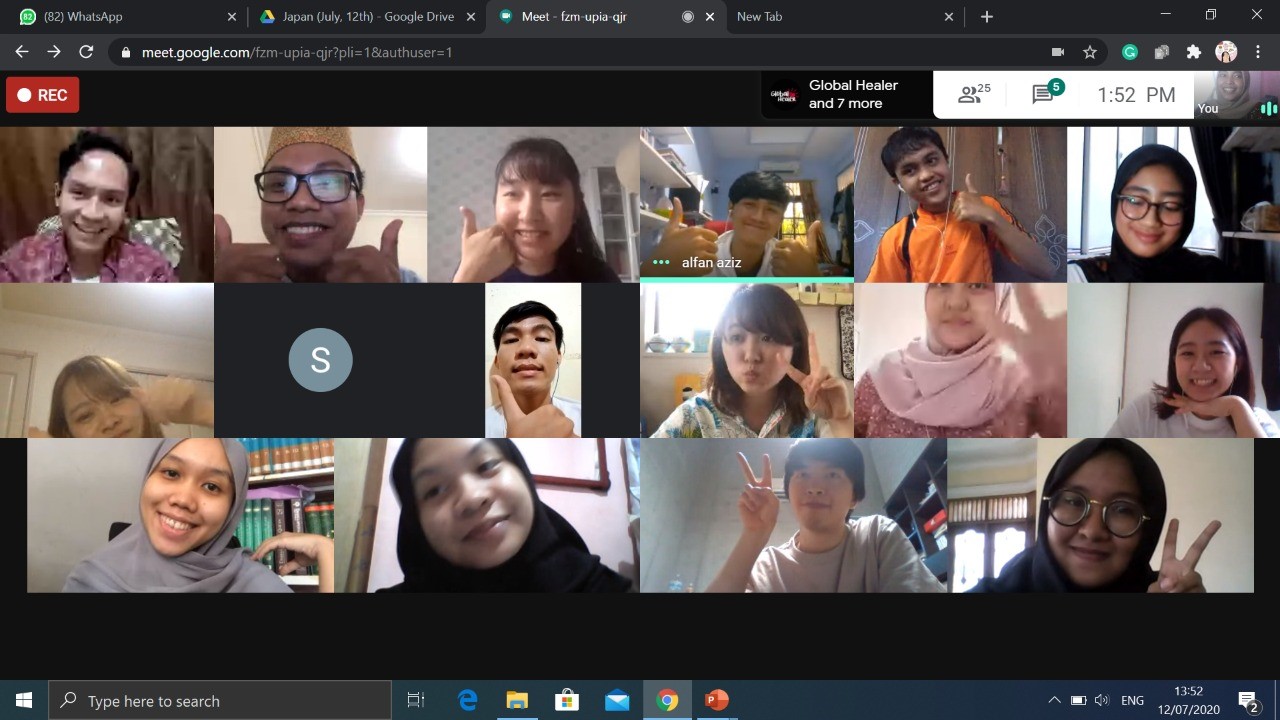Image resolution: width=1280 pixels, height=720 pixels.
Task: Click the camera permission icon in address bar
Action: 1058,52
